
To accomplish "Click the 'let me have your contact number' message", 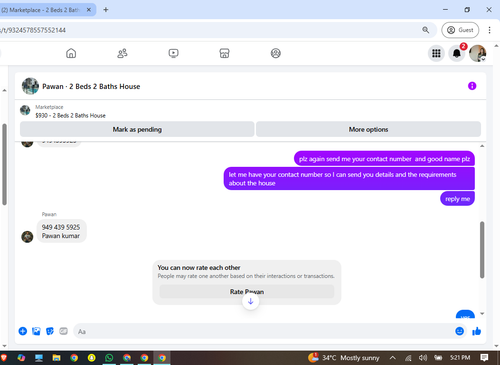I will click(x=349, y=179).
